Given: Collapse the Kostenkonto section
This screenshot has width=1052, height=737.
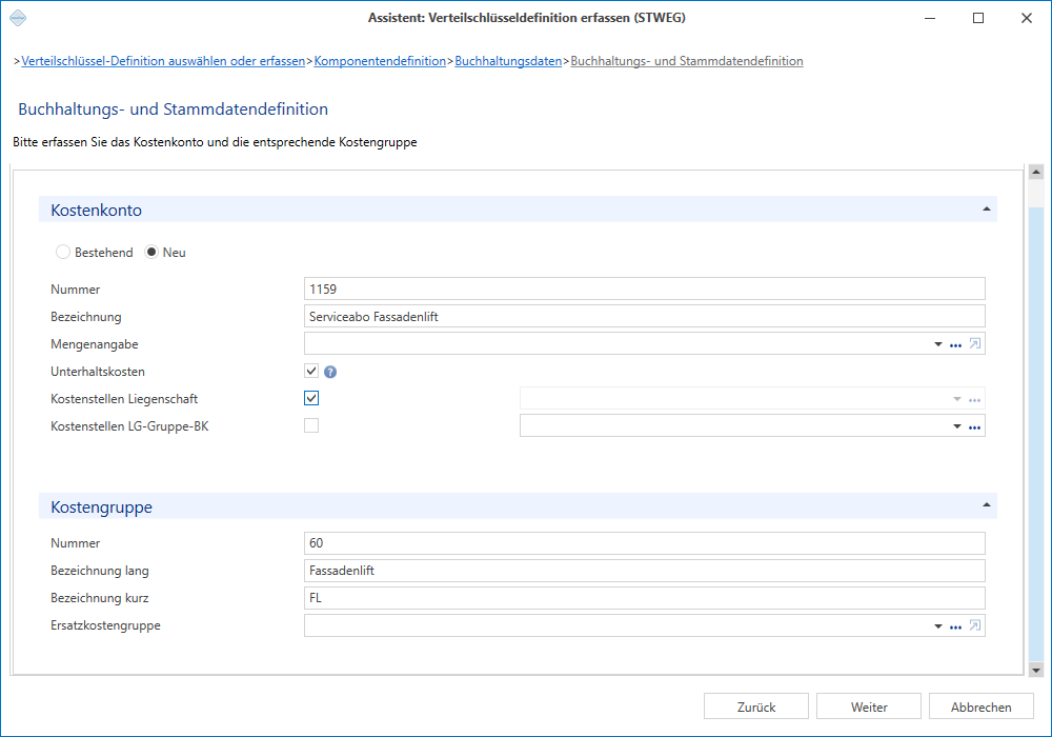Looking at the screenshot, I should (986, 209).
